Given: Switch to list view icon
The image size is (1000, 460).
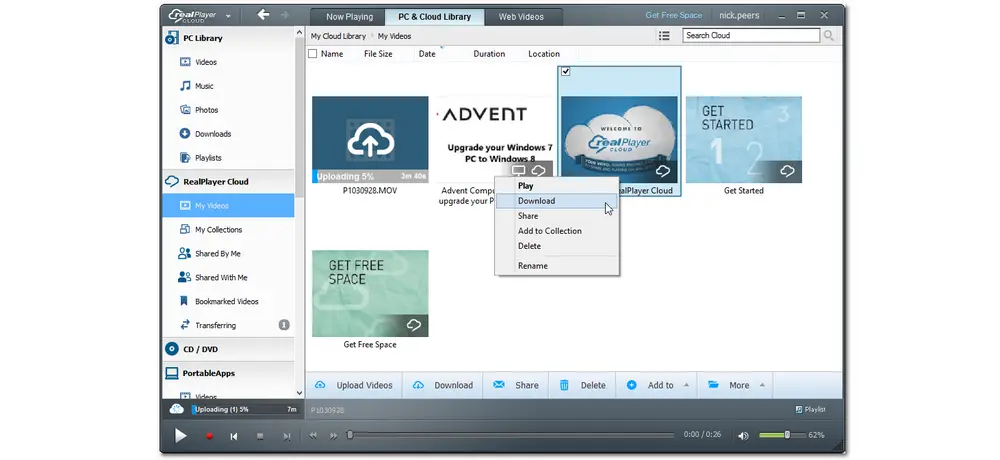Looking at the screenshot, I should [664, 36].
